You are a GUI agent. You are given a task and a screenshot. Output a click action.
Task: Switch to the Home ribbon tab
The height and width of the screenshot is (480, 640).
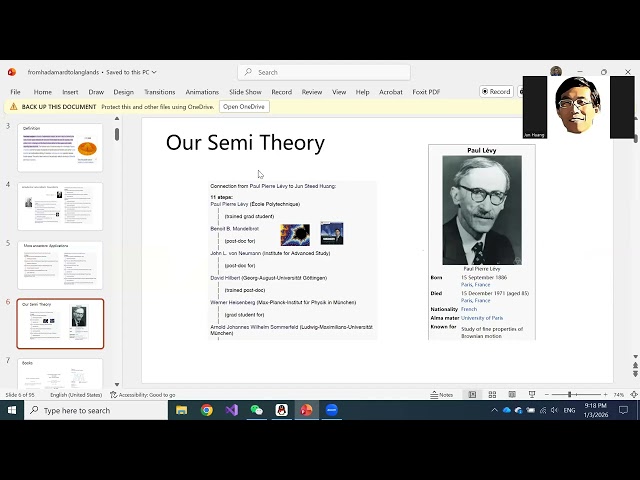point(42,92)
